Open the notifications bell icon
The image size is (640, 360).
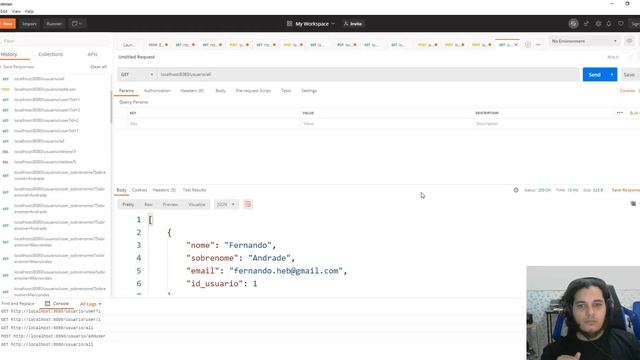tap(609, 24)
